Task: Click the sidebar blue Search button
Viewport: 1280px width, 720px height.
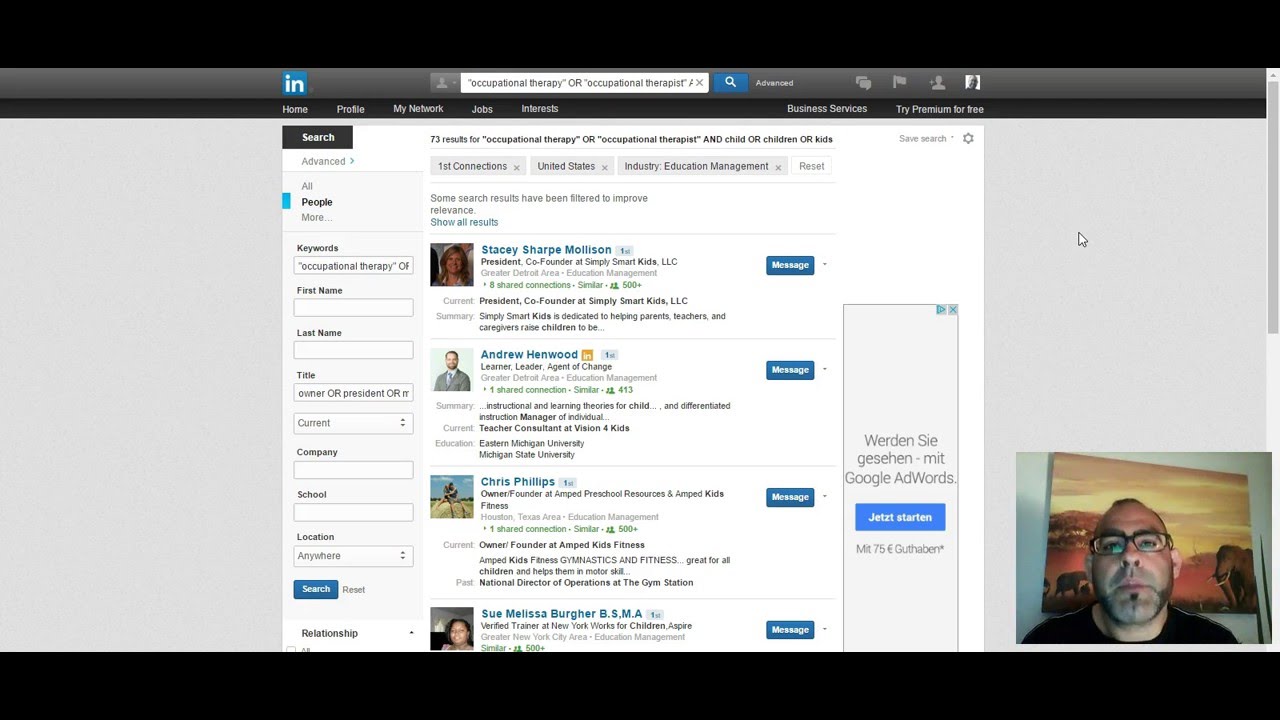Action: coord(316,589)
